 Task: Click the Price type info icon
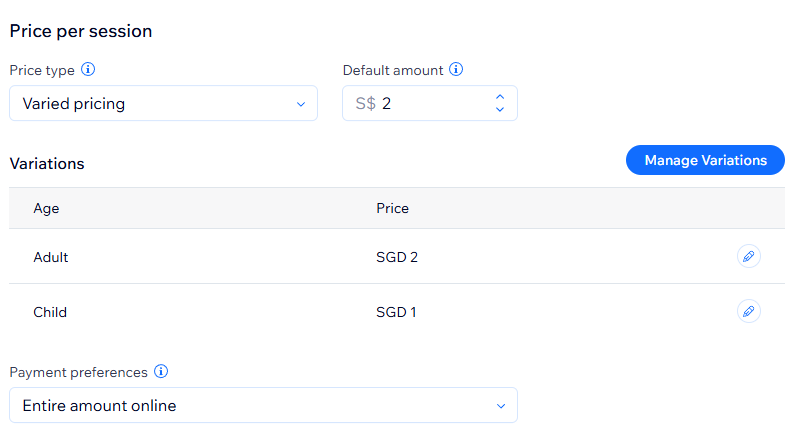(88, 70)
